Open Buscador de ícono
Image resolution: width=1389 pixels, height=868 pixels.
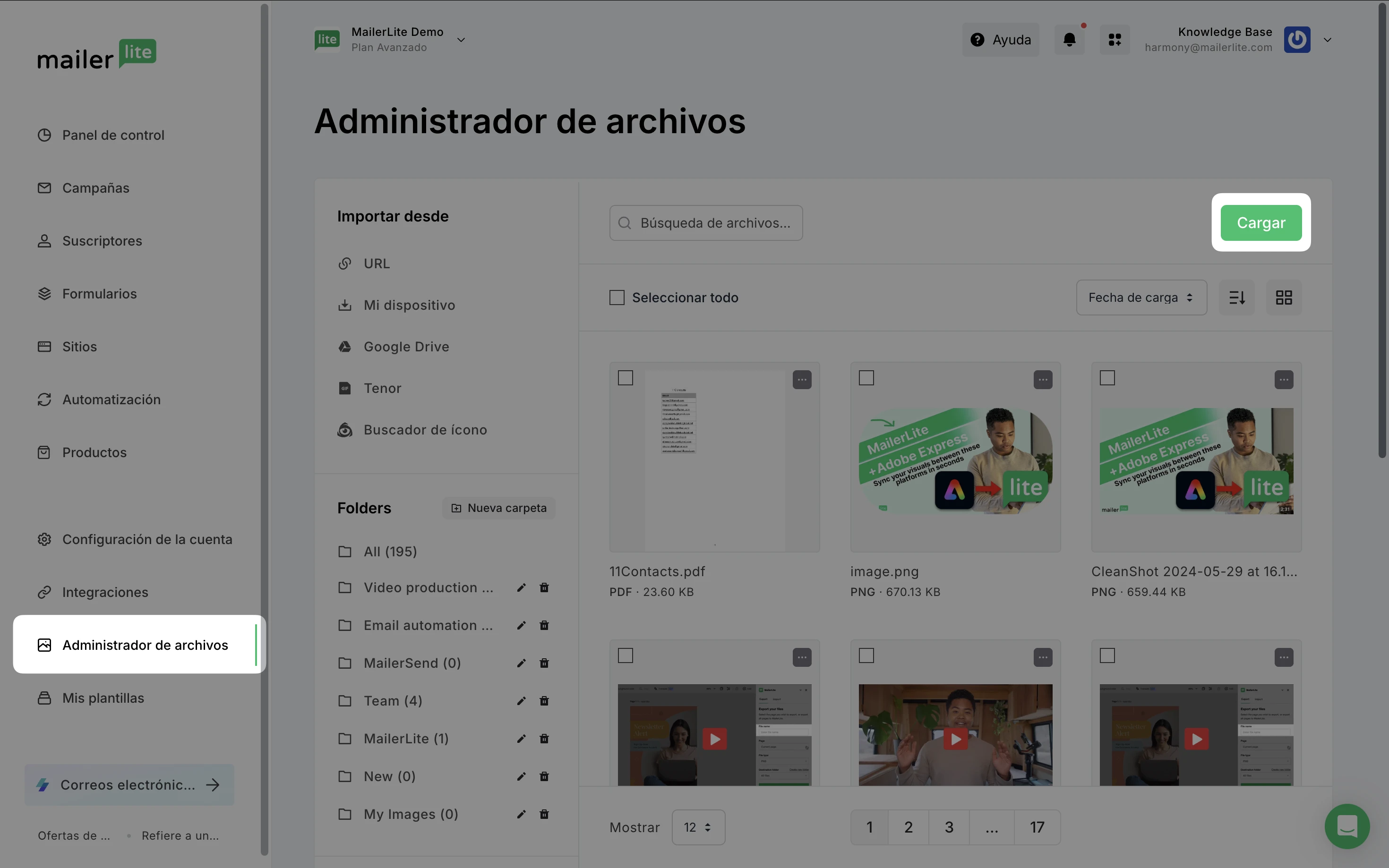point(412,429)
